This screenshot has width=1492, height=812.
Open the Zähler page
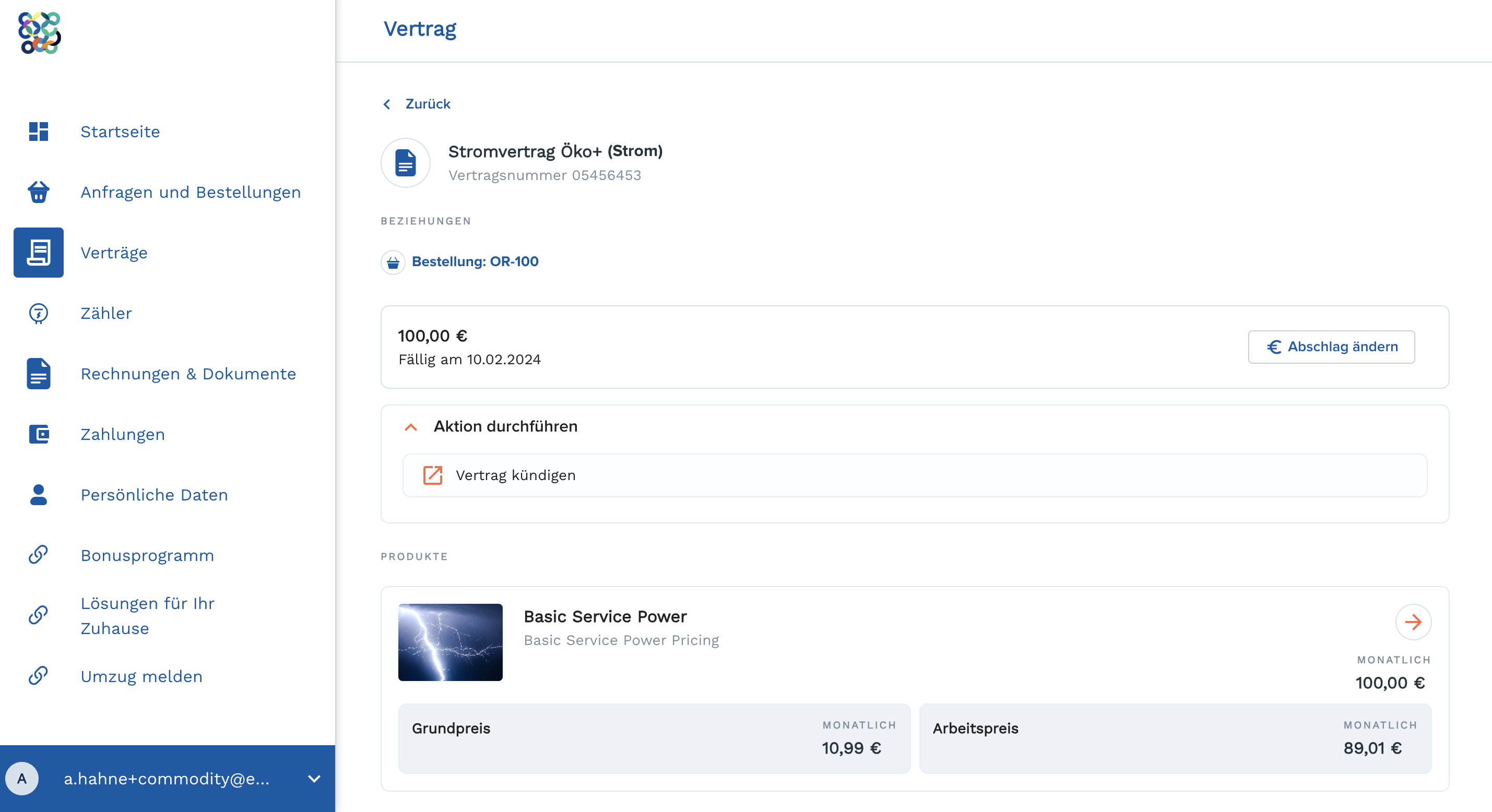pos(106,313)
